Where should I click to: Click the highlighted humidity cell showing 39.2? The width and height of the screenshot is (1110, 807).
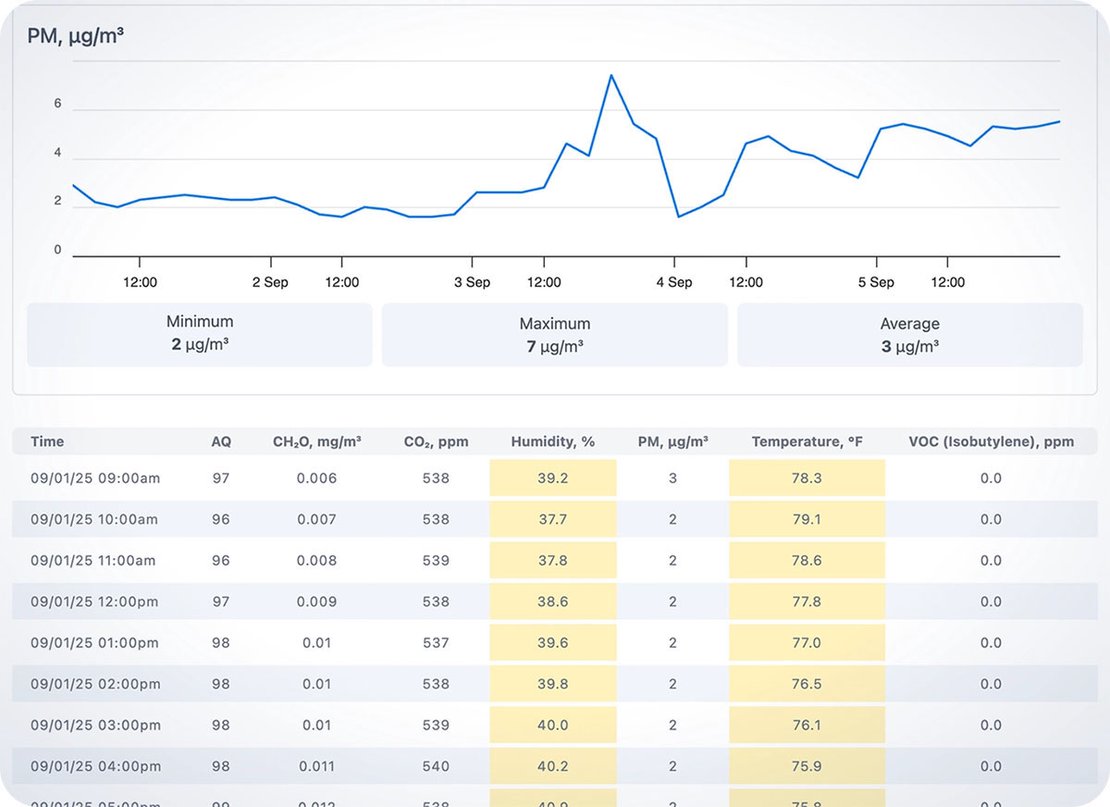pos(553,478)
